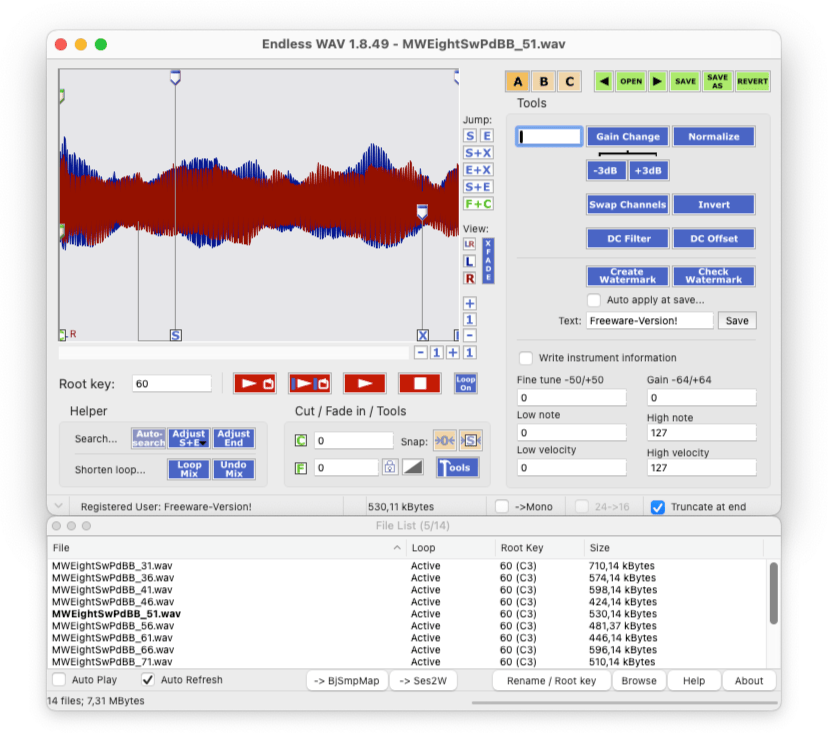Screen dimensions: 828x733
Task: Show only the right channel R view
Action: pos(469,278)
